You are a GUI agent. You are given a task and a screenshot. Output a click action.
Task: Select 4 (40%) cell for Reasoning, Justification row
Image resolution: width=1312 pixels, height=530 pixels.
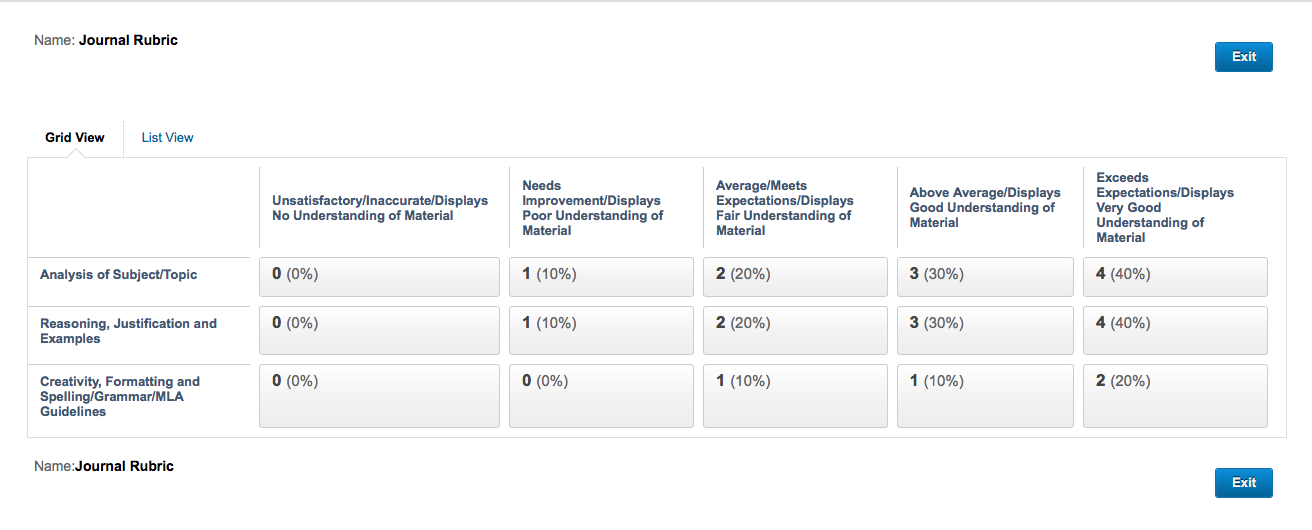pos(1175,331)
